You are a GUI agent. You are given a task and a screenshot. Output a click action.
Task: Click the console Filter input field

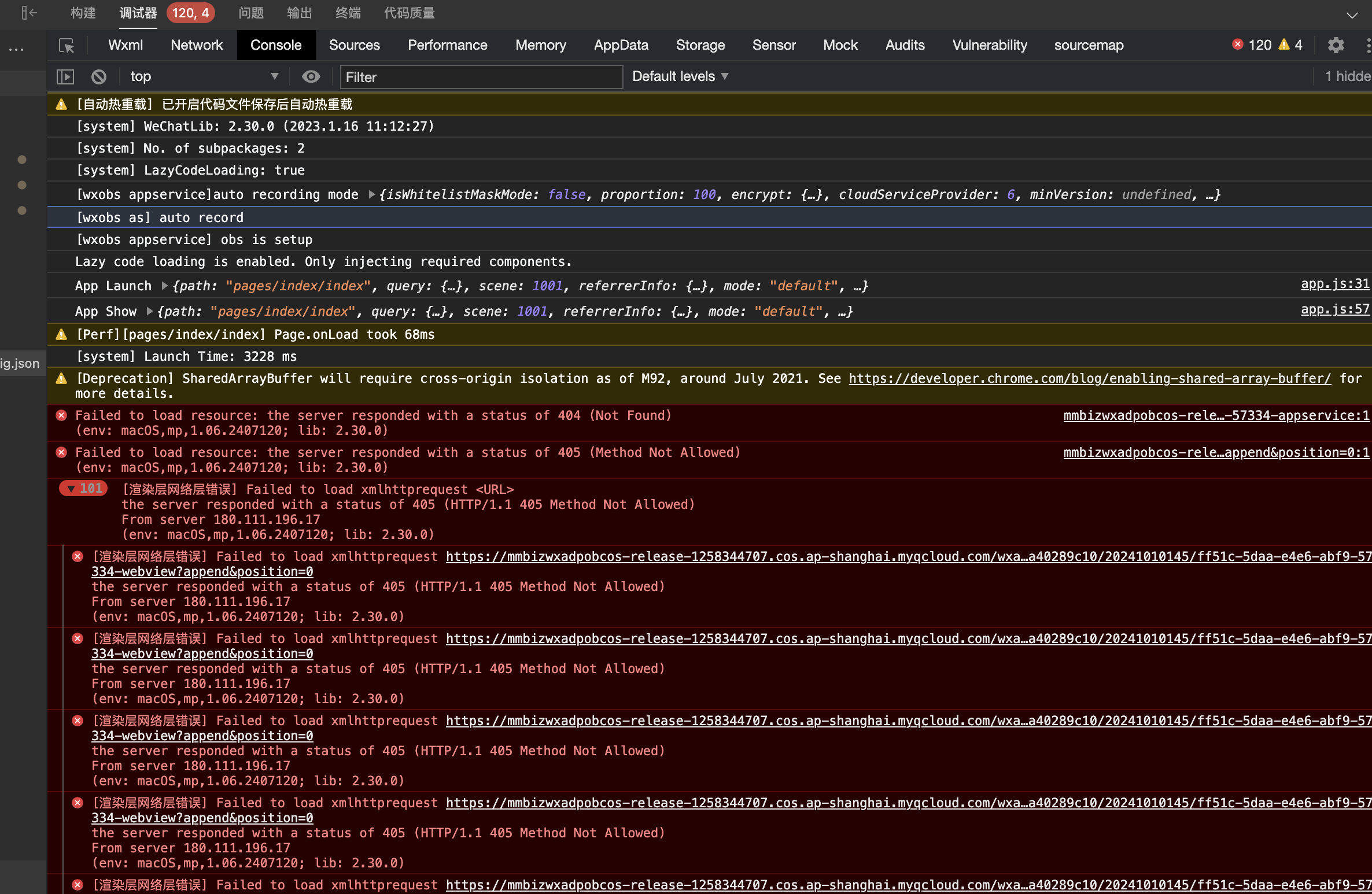tap(481, 77)
